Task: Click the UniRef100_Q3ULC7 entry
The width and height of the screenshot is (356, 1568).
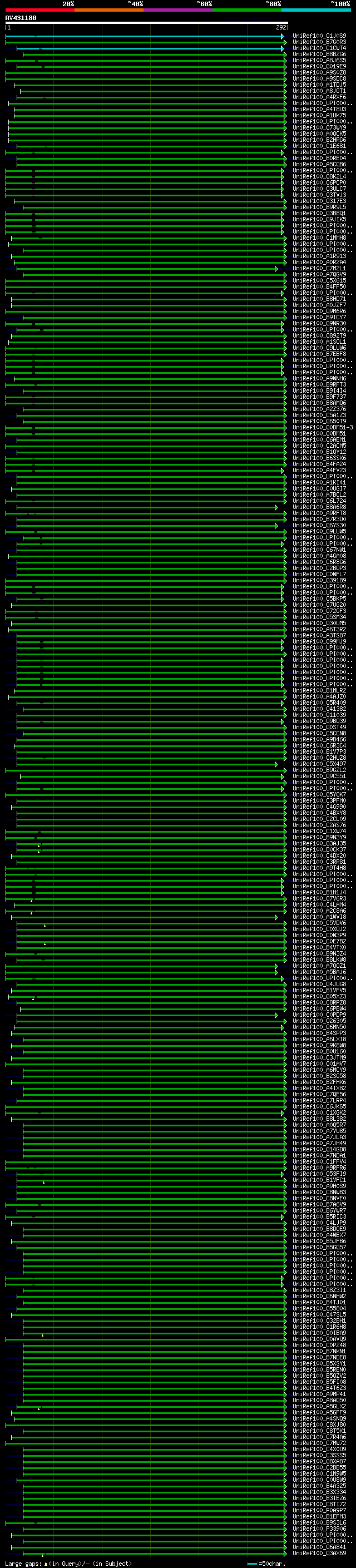Action: click(319, 189)
